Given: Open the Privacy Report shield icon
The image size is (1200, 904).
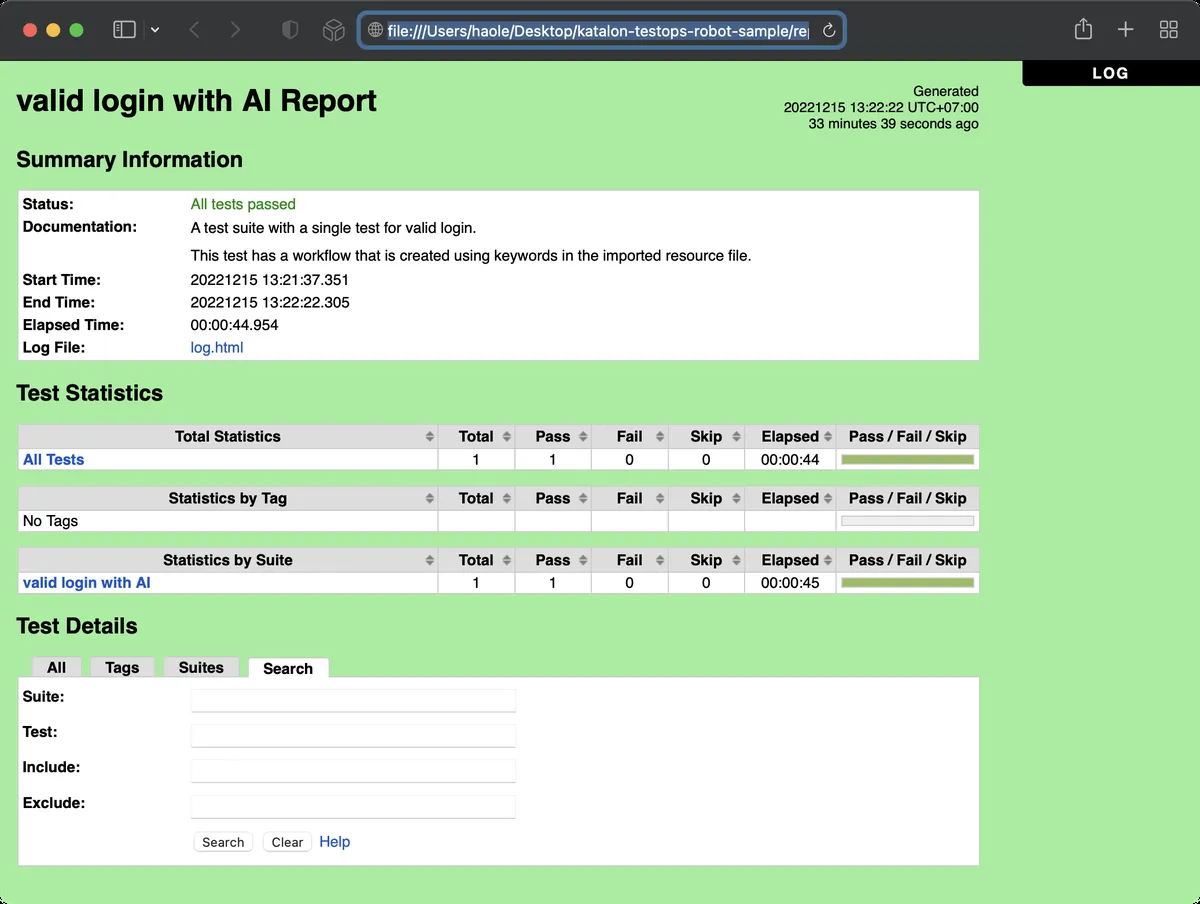Looking at the screenshot, I should coord(289,29).
